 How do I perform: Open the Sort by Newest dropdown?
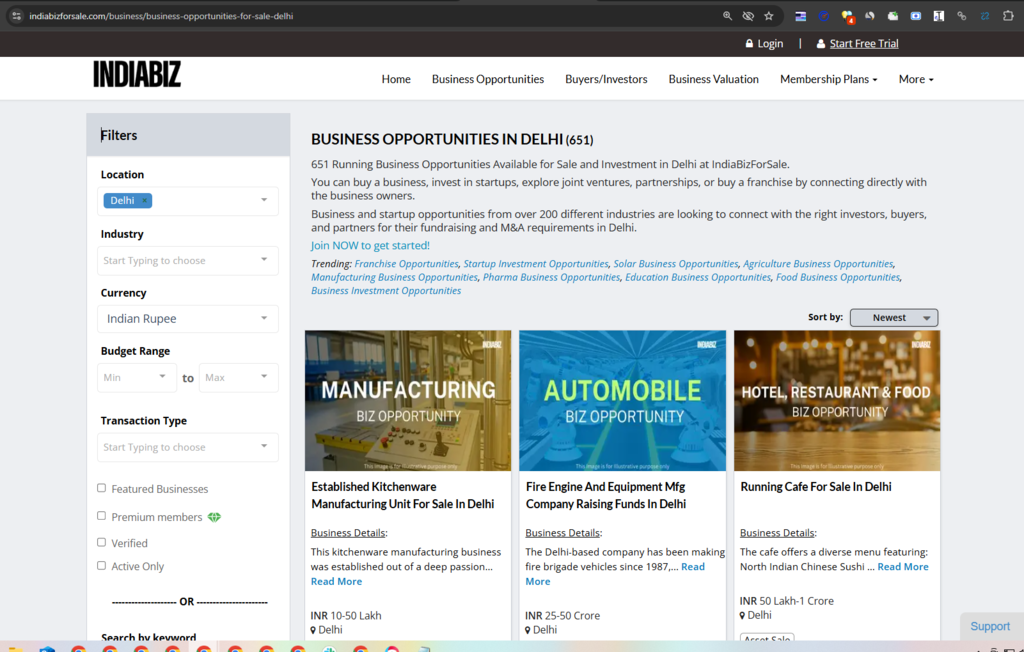point(894,318)
